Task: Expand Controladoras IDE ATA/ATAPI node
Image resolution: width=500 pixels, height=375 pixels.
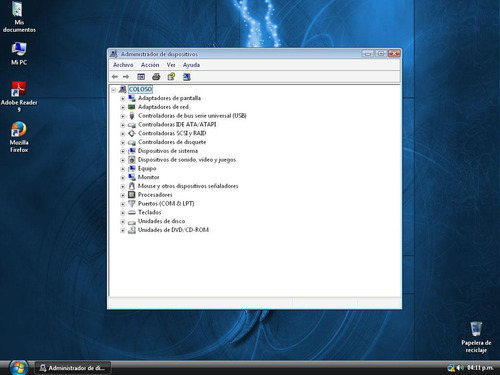Action: tap(122, 125)
